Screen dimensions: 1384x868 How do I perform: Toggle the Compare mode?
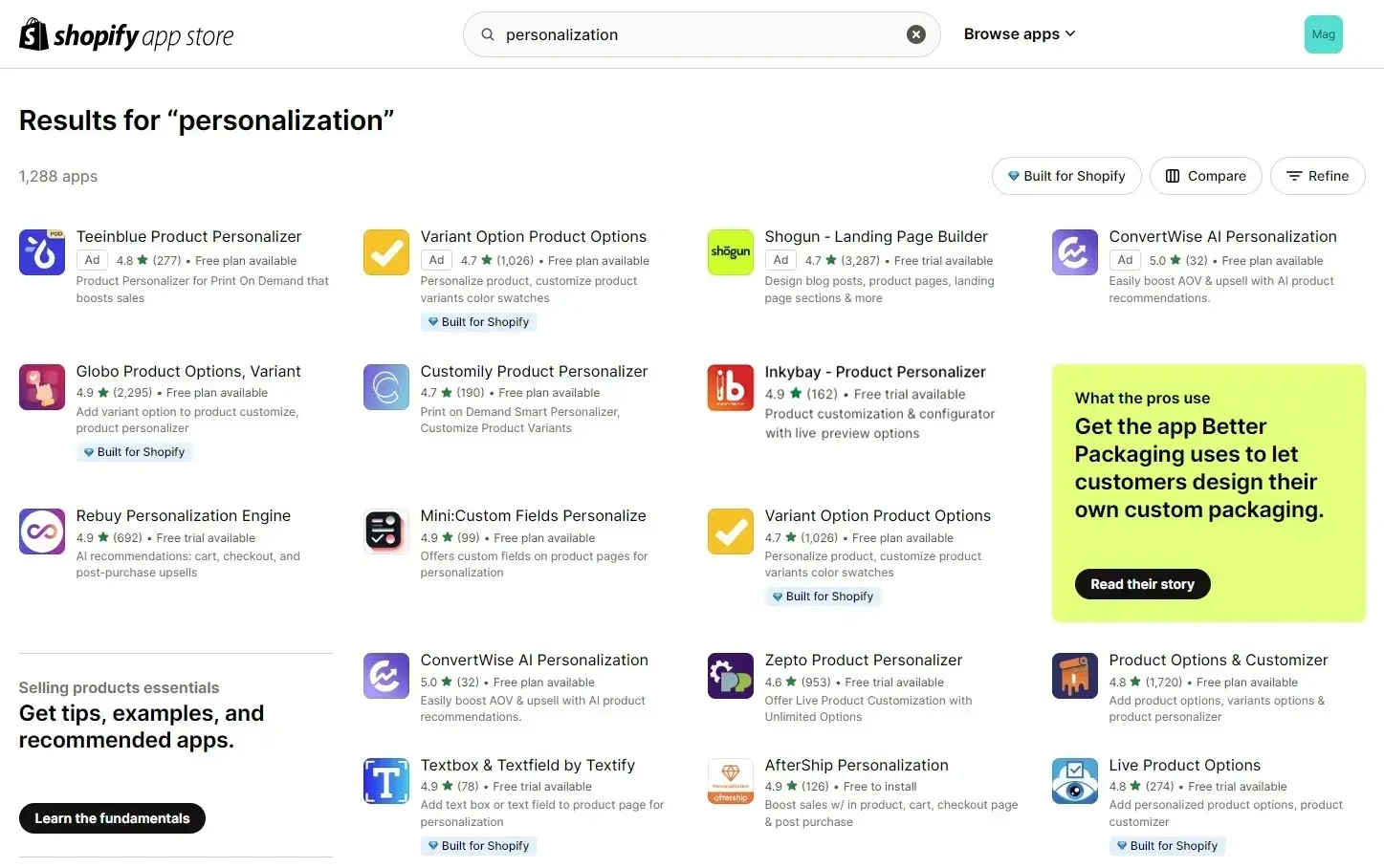(1205, 176)
